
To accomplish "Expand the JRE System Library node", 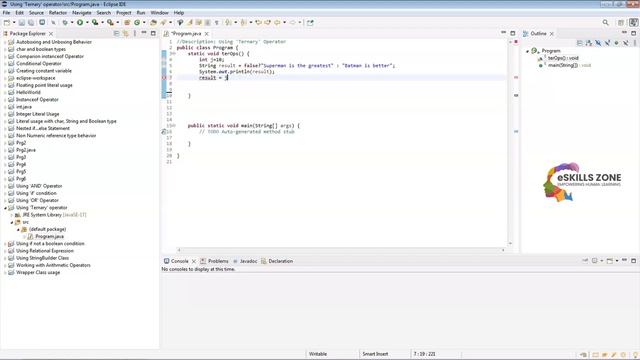I will pos(12,215).
